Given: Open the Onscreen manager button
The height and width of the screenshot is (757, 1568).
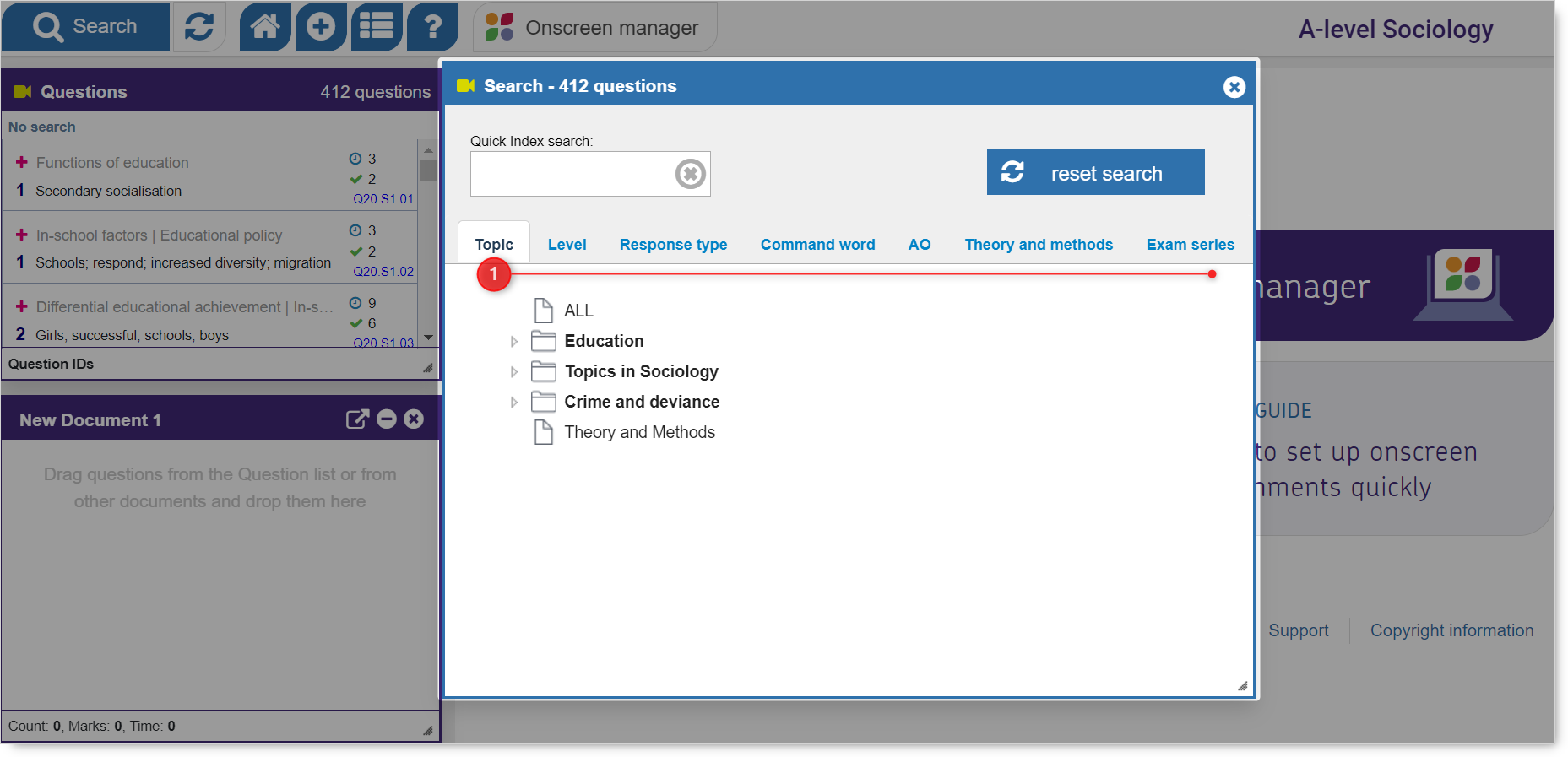Looking at the screenshot, I should [594, 28].
